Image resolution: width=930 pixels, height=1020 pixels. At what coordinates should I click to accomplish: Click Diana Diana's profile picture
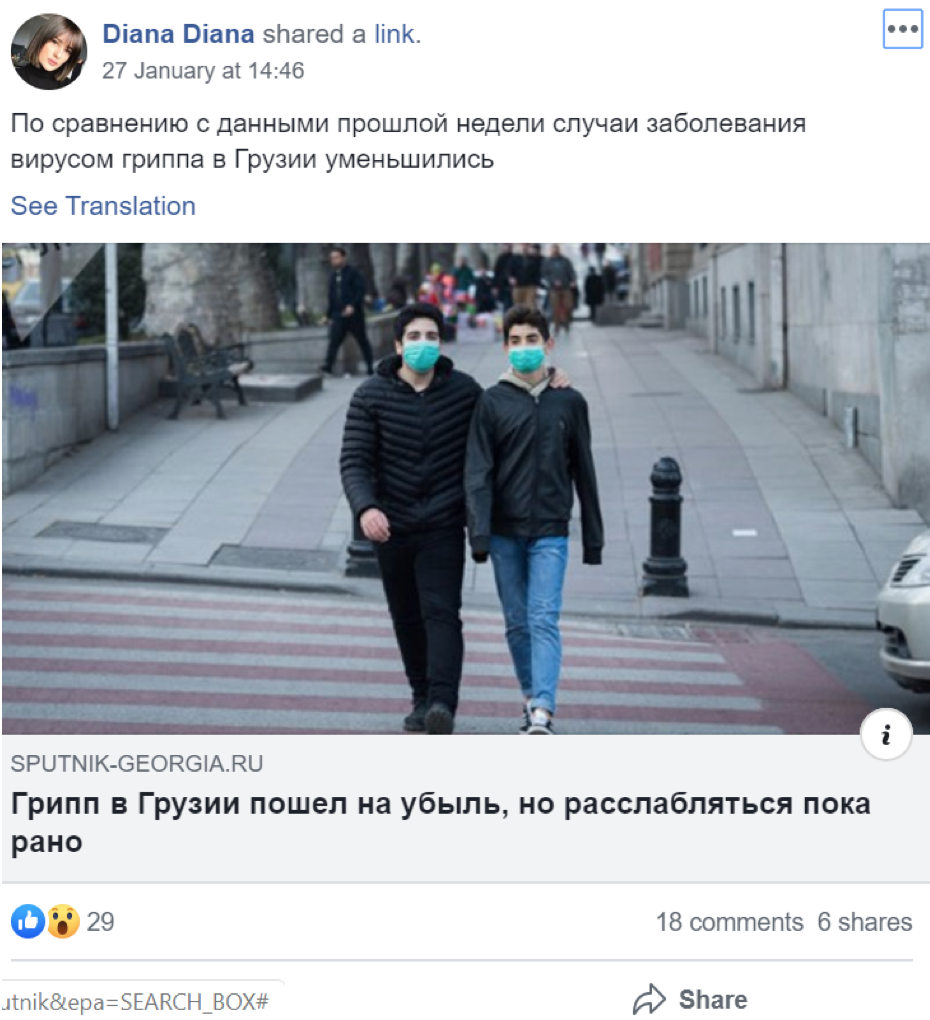point(49,51)
